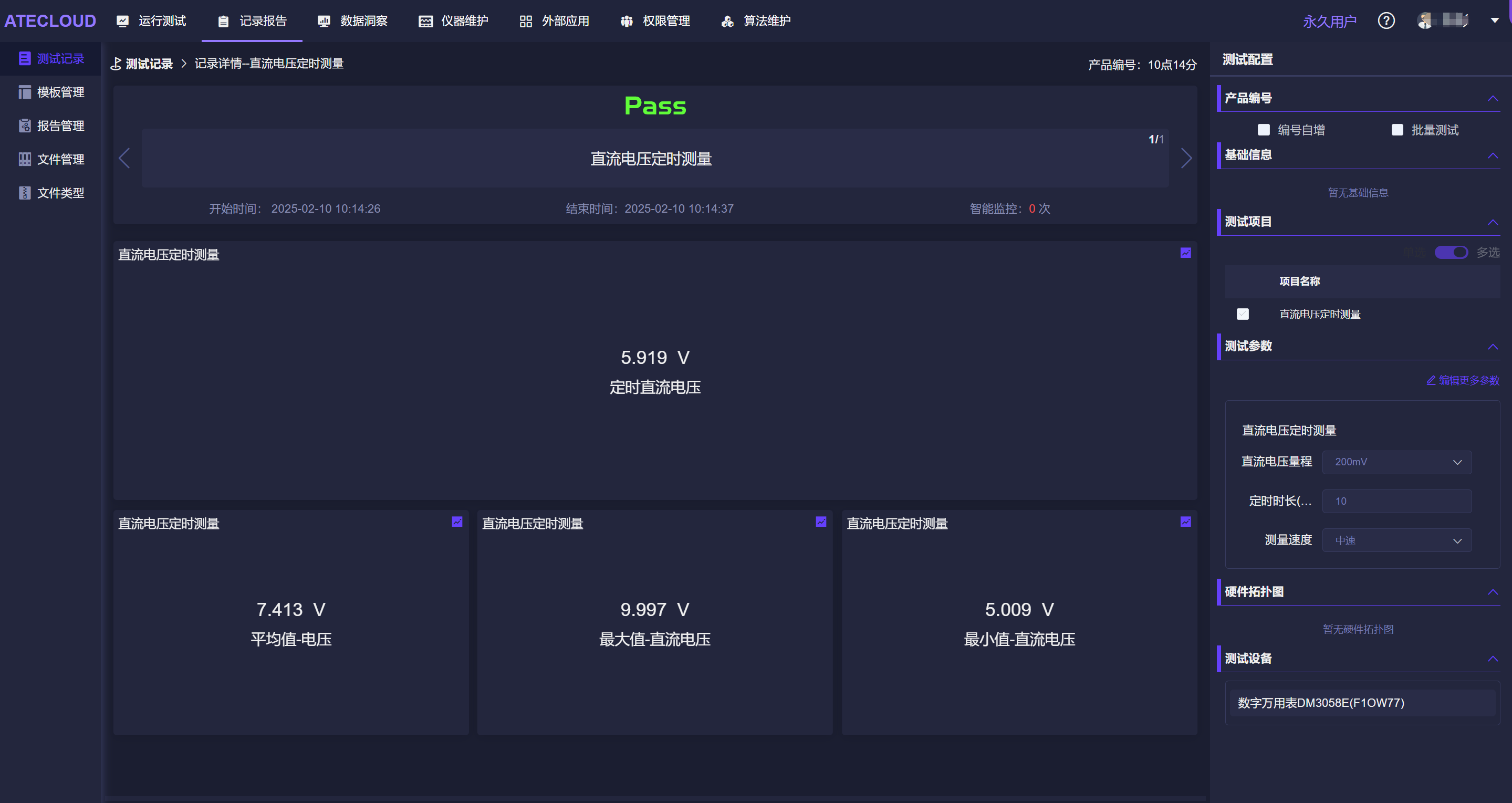Go to next test item arrow
The image size is (1512, 803).
pyautogui.click(x=1186, y=158)
